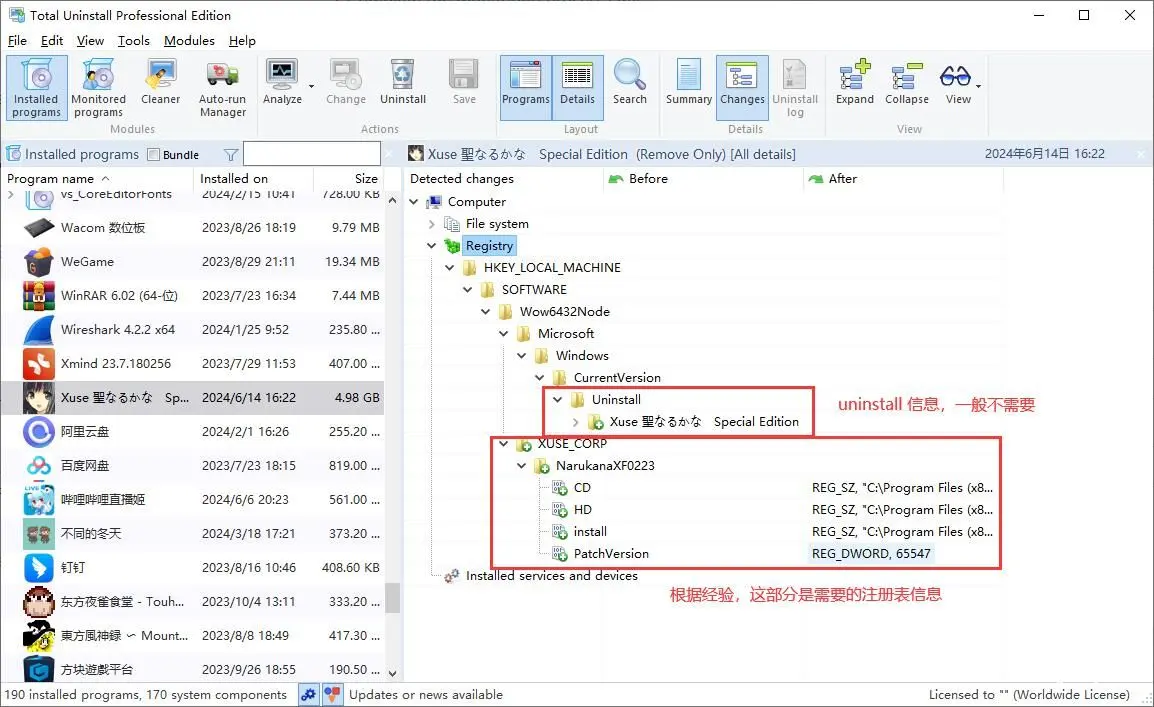Collapse the SOFTWARE registry key
Image resolution: width=1154 pixels, height=707 pixels.
point(468,290)
